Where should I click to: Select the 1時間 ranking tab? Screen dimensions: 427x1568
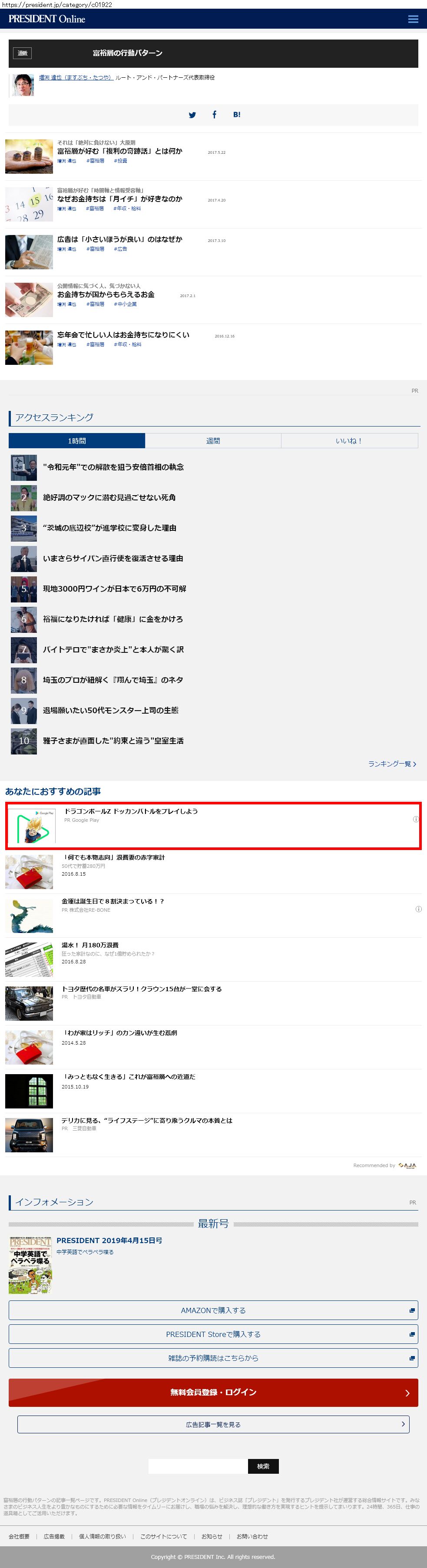click(77, 441)
